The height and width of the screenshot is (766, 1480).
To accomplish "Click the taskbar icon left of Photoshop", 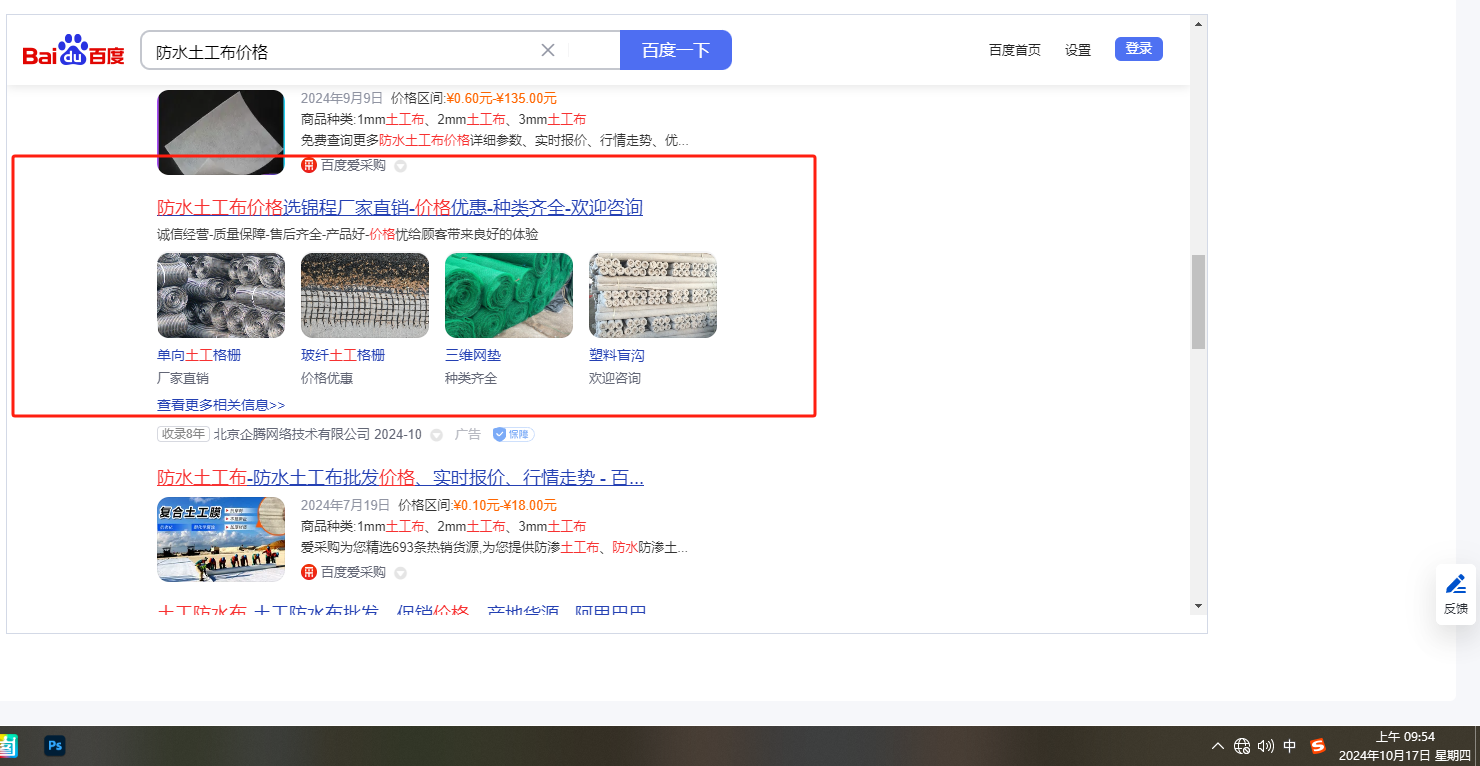I will click(8, 746).
